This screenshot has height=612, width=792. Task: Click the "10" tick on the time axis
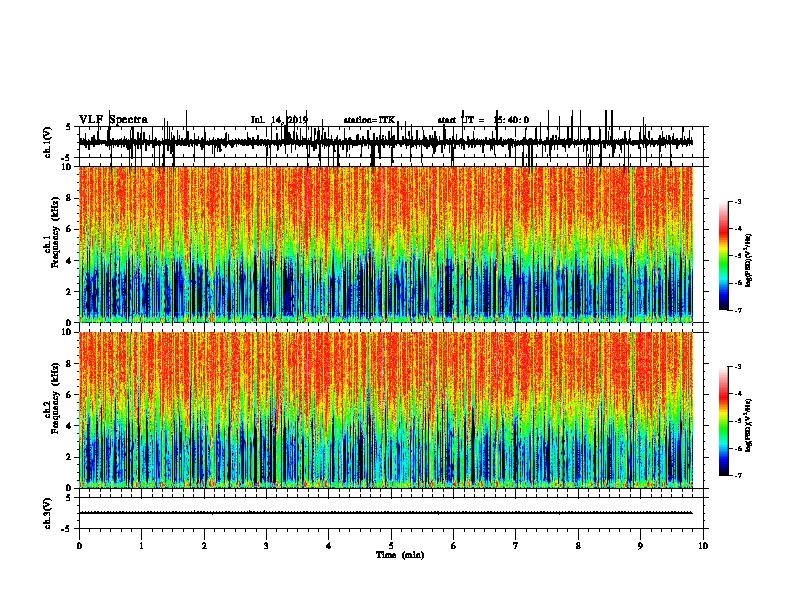[703, 546]
